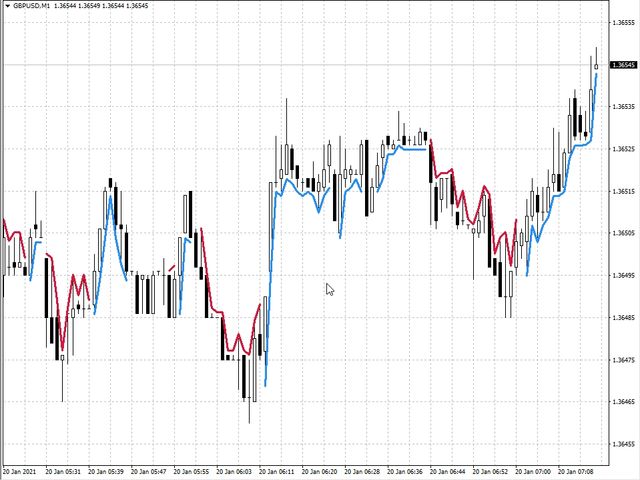Click the 20 Jan 06:11 time label

pos(276,472)
